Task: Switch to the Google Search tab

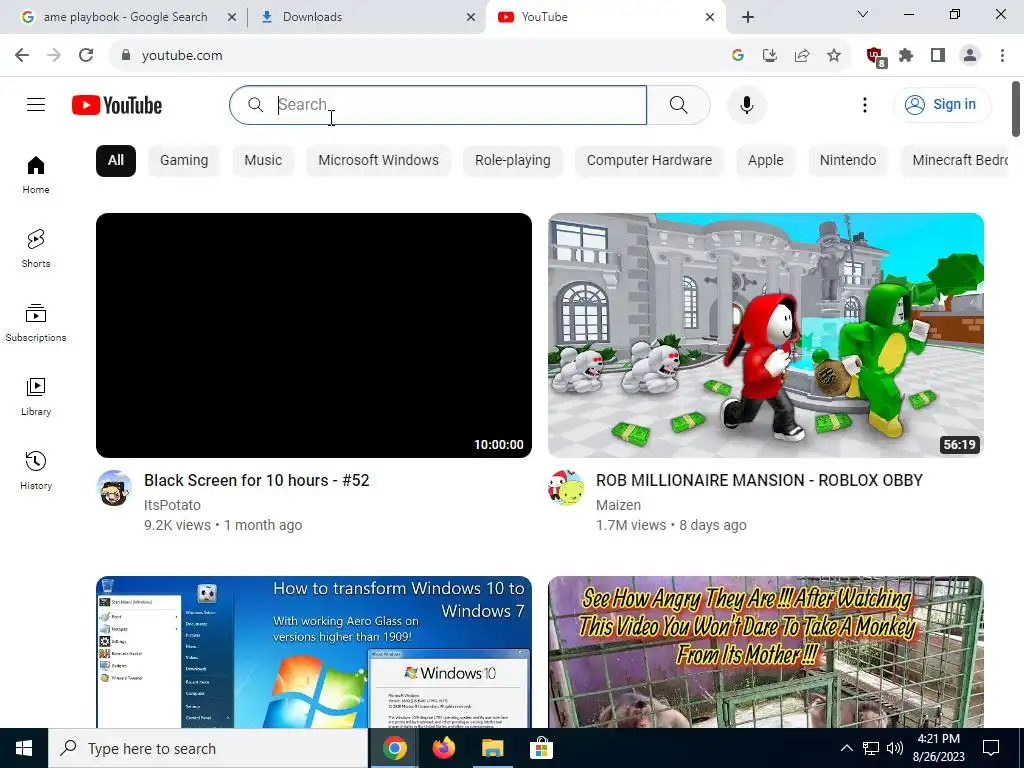Action: pos(124,17)
